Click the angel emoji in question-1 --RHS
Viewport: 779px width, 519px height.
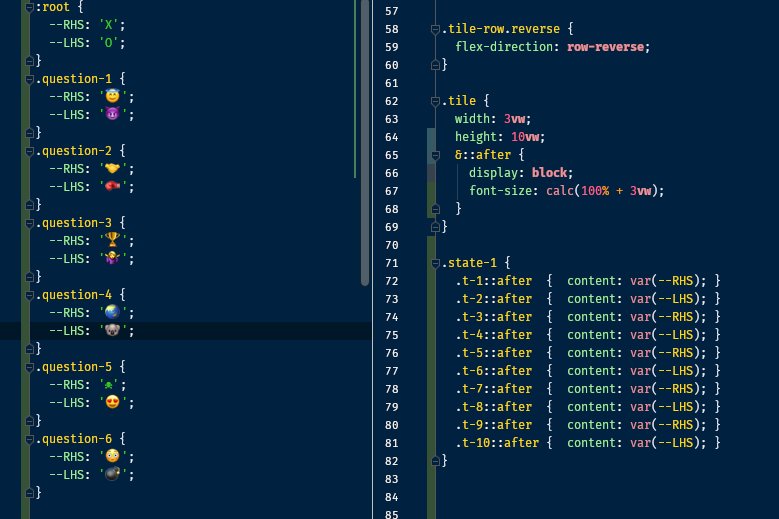pyautogui.click(x=113, y=96)
